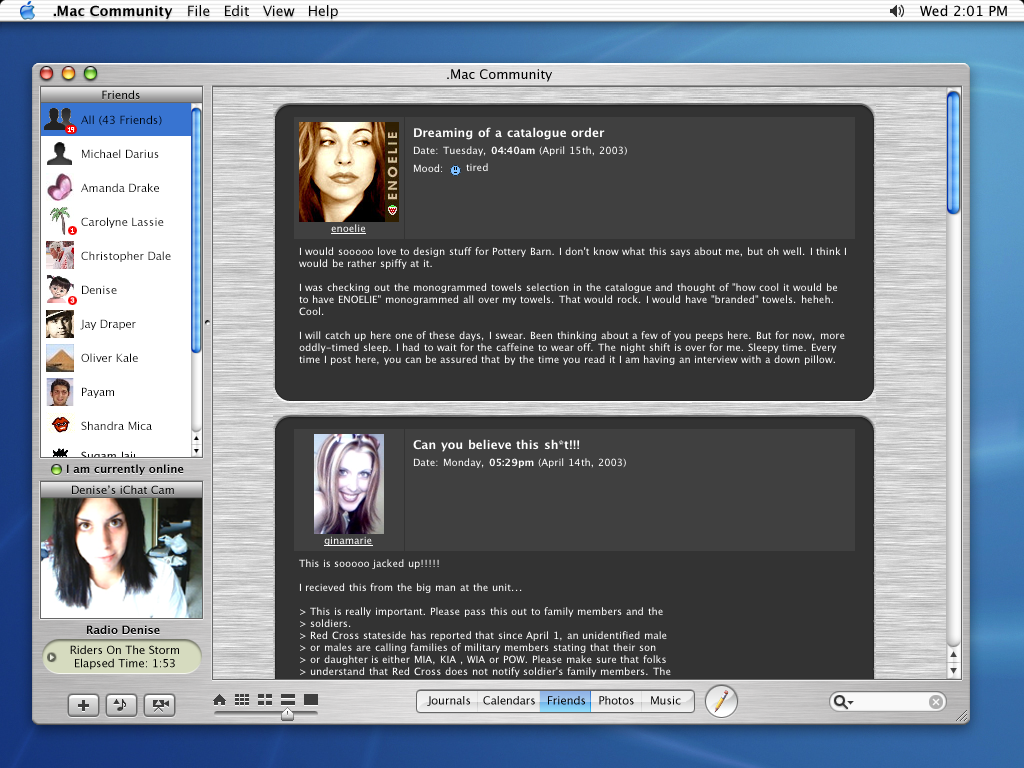1024x768 pixels.
Task: Choose the four-tile grid view icon
Action: (x=264, y=699)
